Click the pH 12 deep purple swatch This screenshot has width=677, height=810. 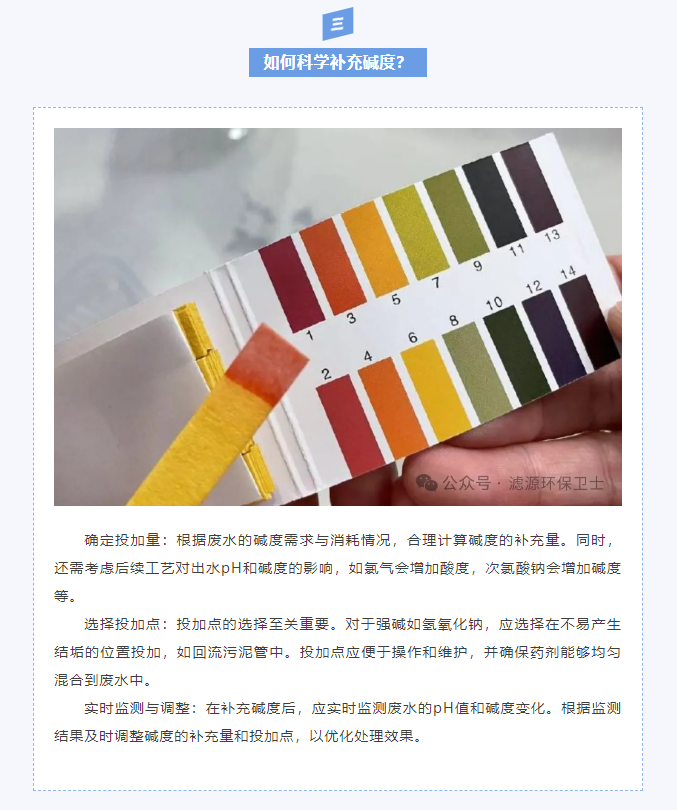555,338
